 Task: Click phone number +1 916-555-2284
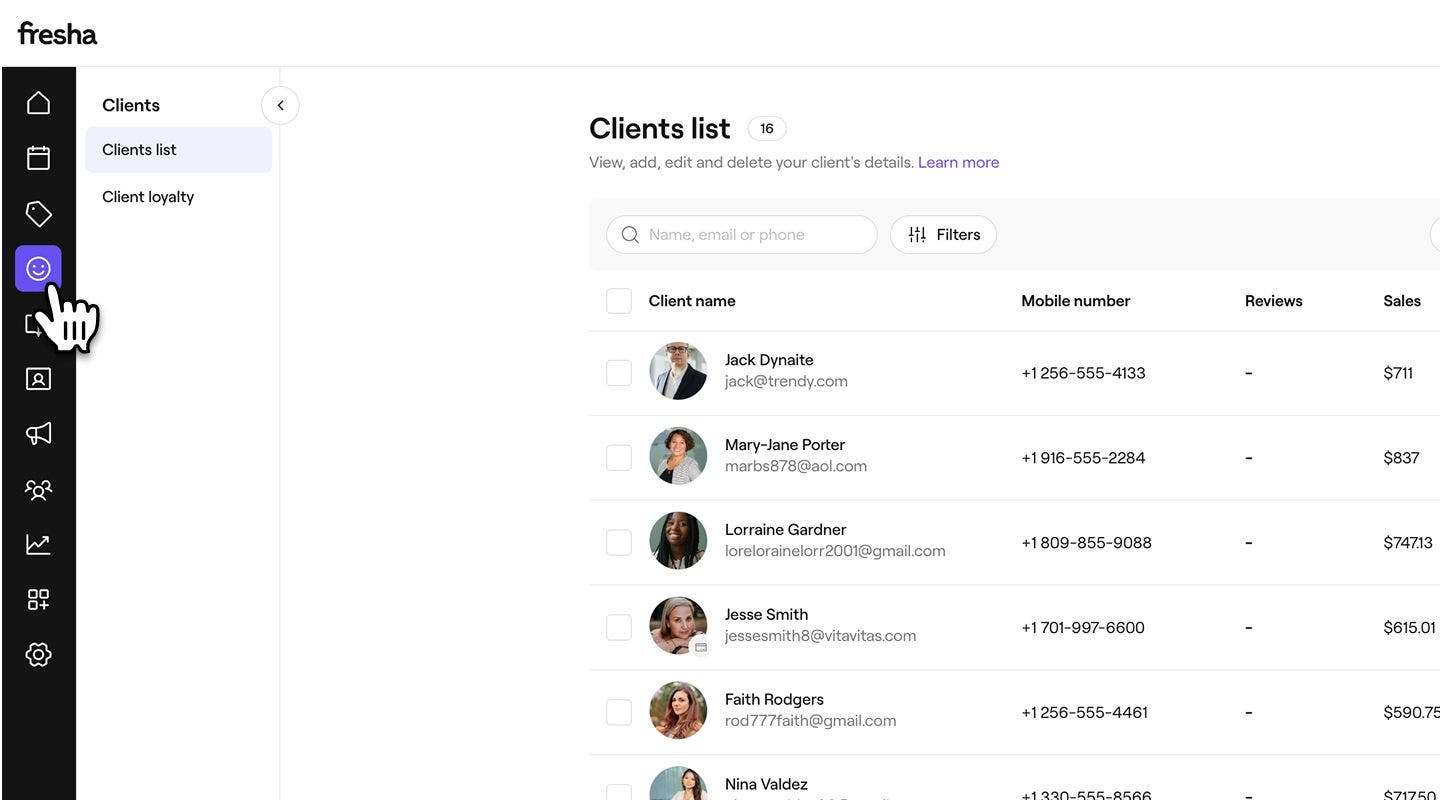coord(1083,458)
